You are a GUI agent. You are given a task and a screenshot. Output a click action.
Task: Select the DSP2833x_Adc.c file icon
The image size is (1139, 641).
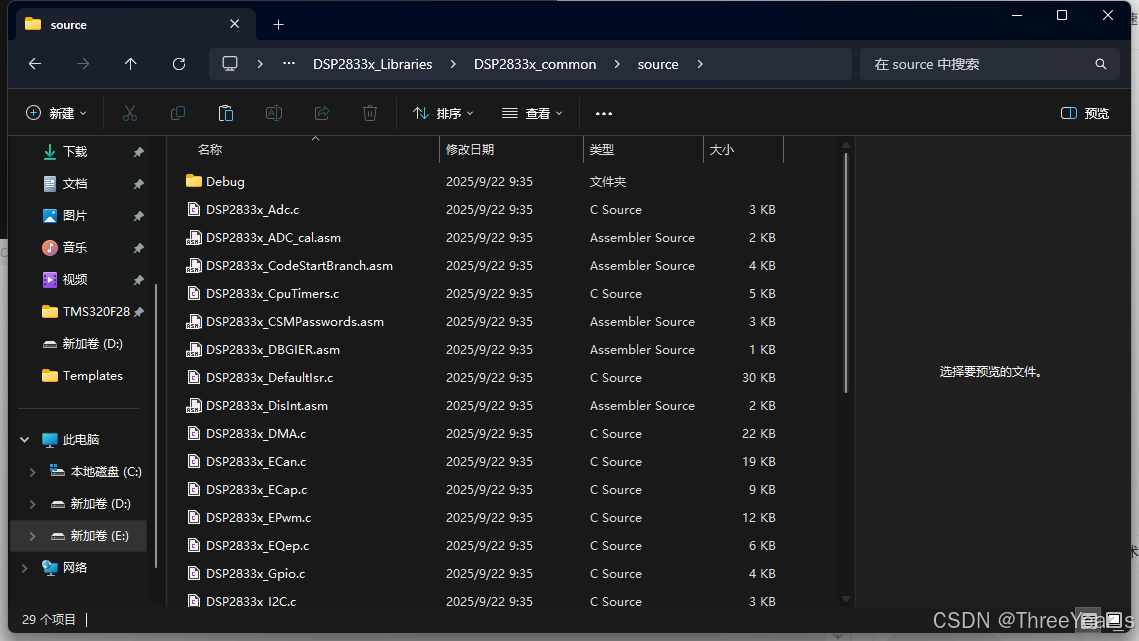pyautogui.click(x=193, y=209)
